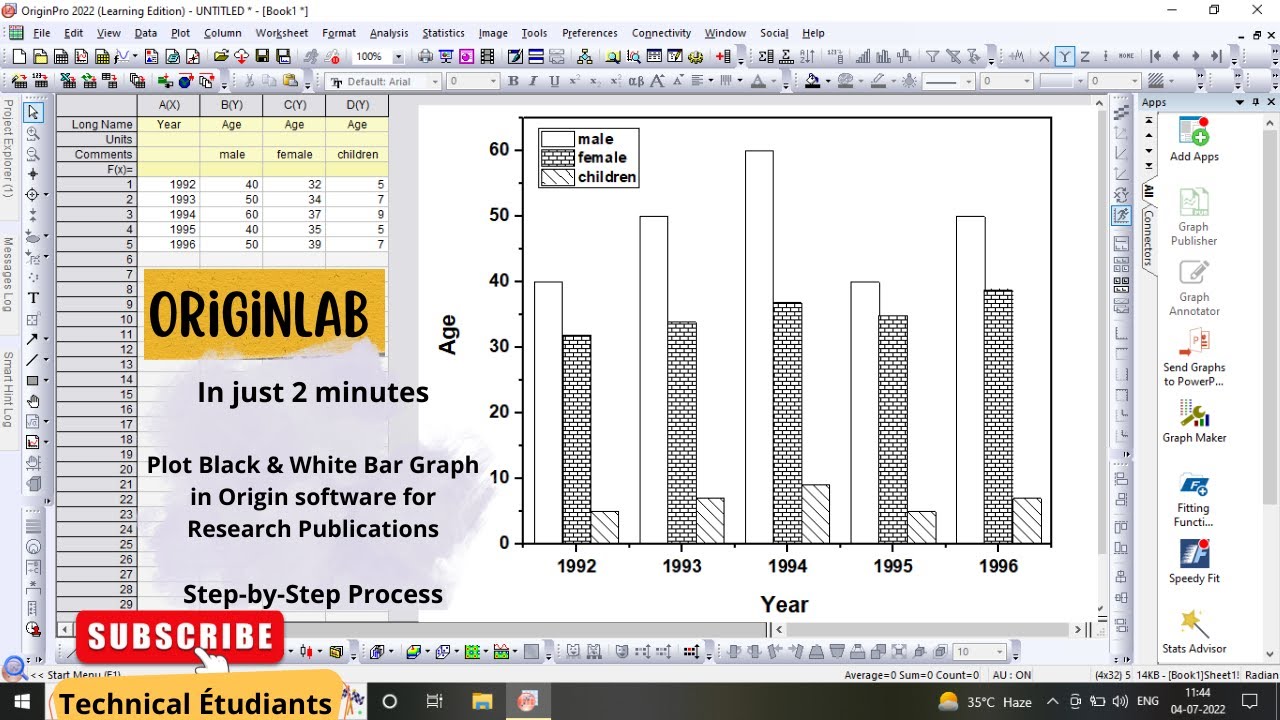
Task: Open the Graph Maker app
Action: tap(1194, 421)
